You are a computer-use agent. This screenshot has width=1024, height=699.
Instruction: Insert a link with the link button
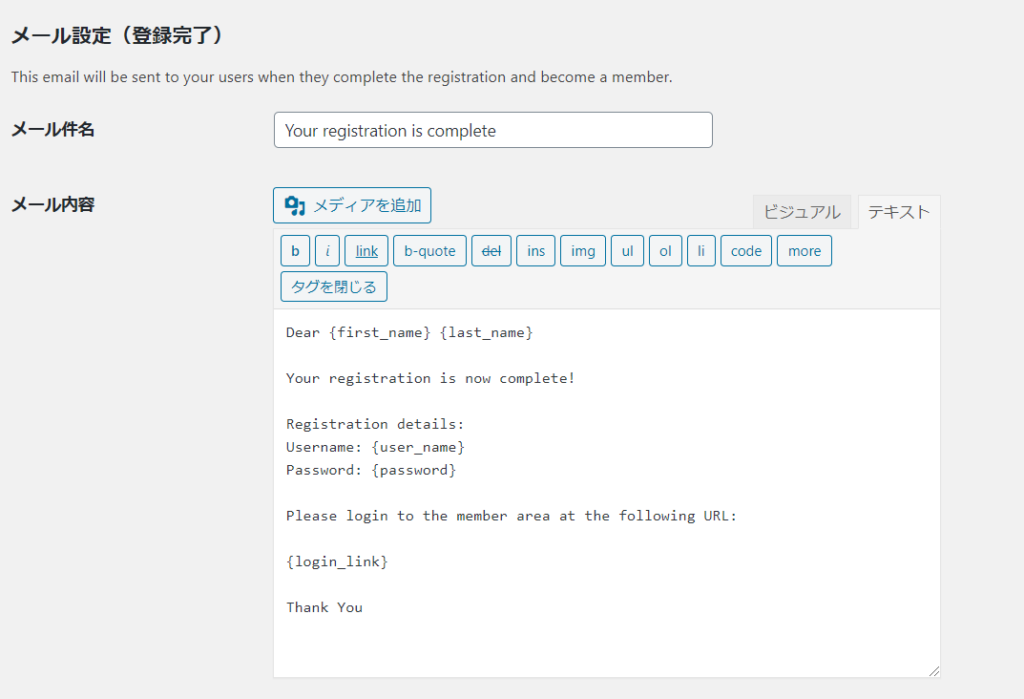coord(366,251)
